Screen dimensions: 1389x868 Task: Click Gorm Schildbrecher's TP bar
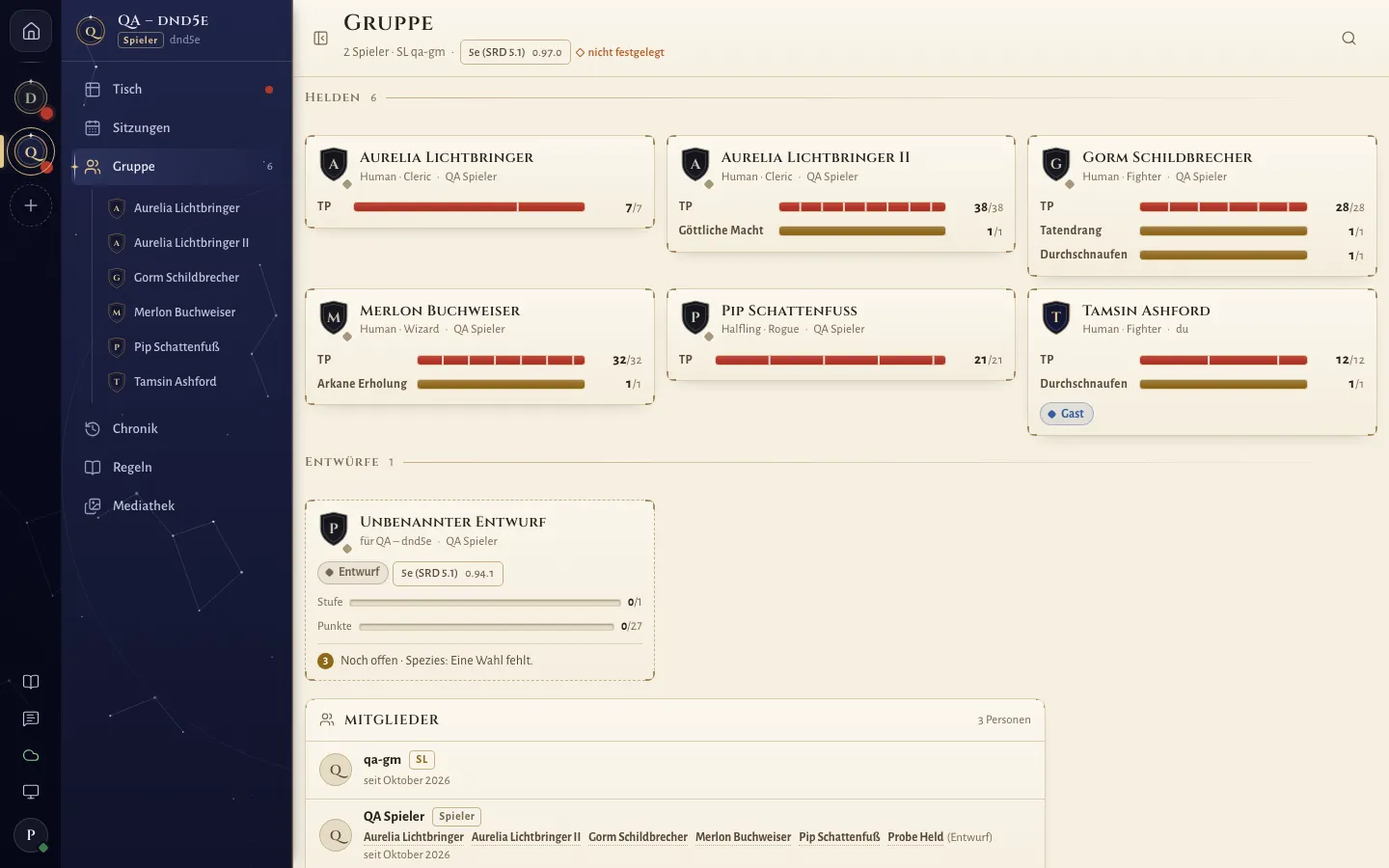click(x=1223, y=207)
